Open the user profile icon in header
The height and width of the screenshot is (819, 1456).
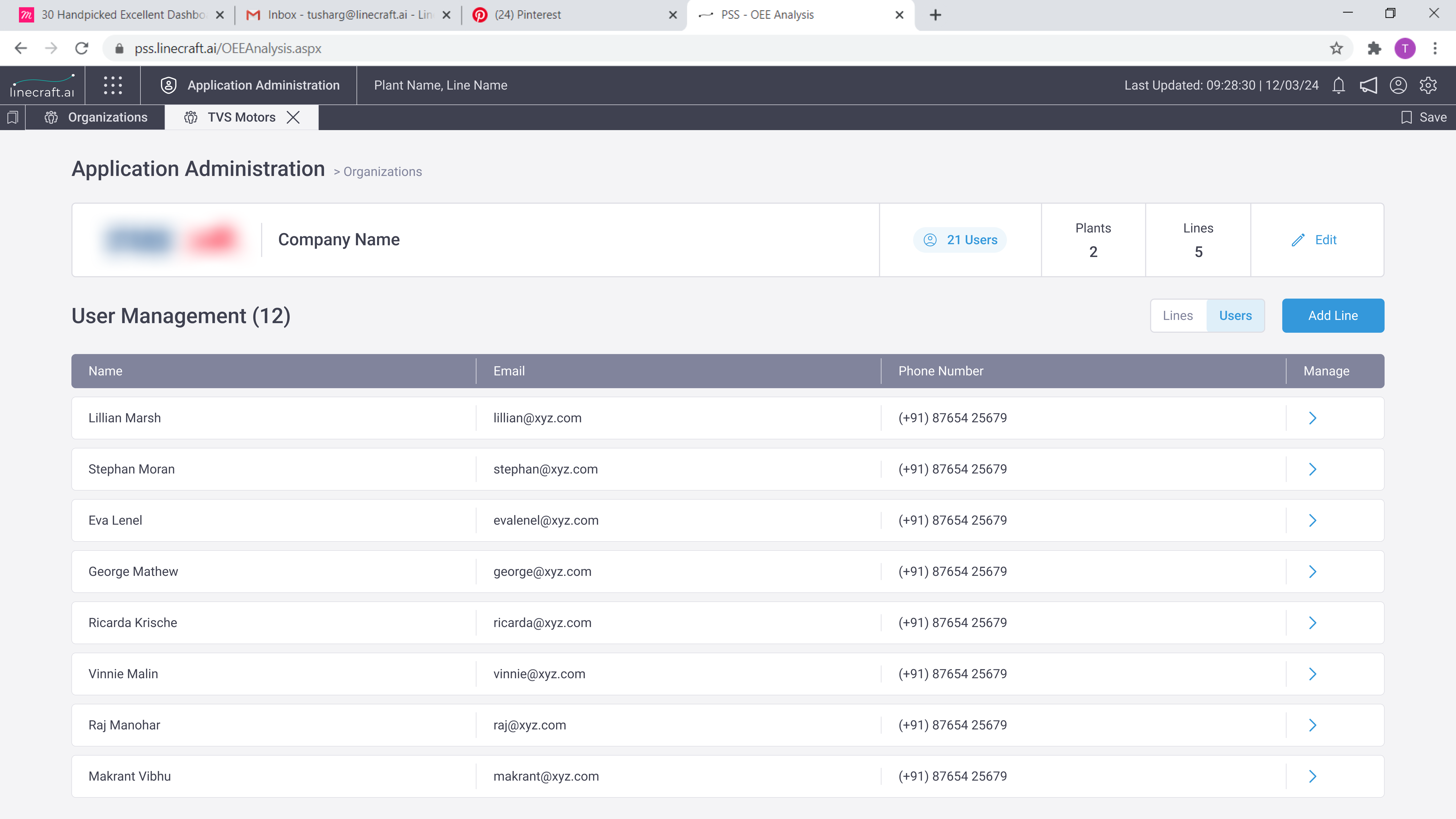(1398, 85)
